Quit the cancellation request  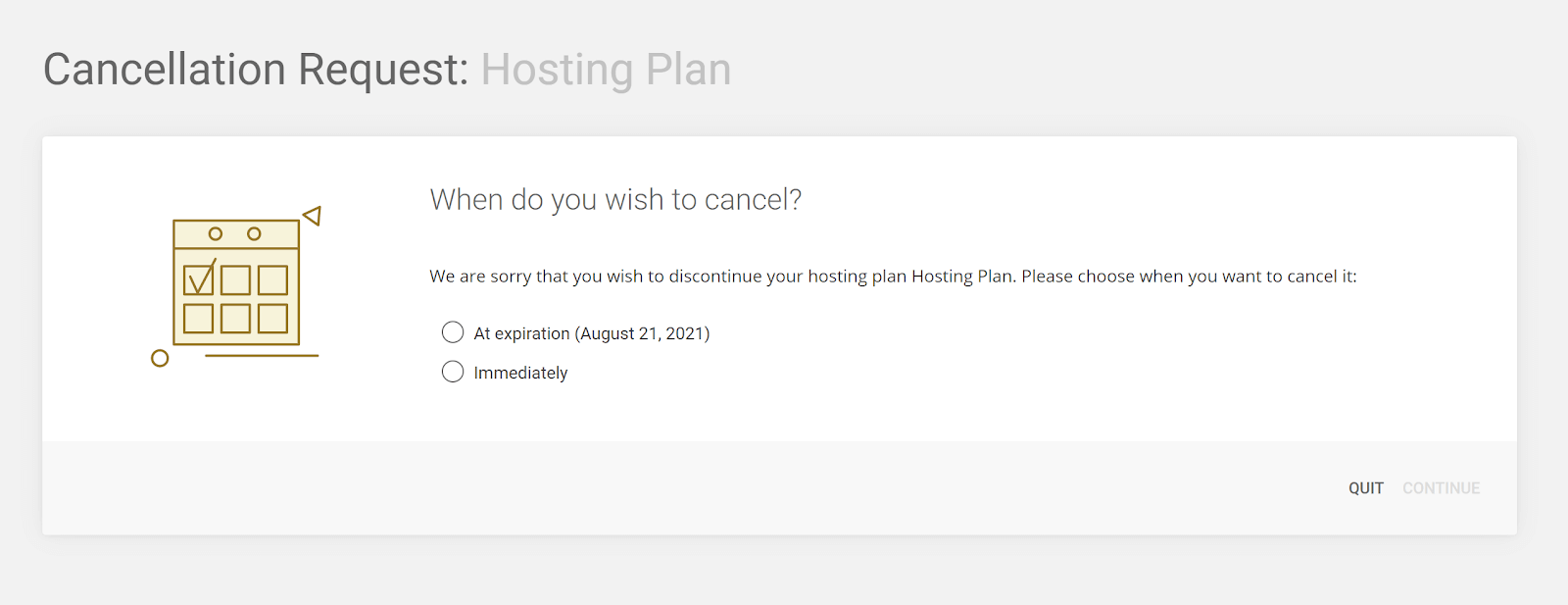coord(1366,488)
